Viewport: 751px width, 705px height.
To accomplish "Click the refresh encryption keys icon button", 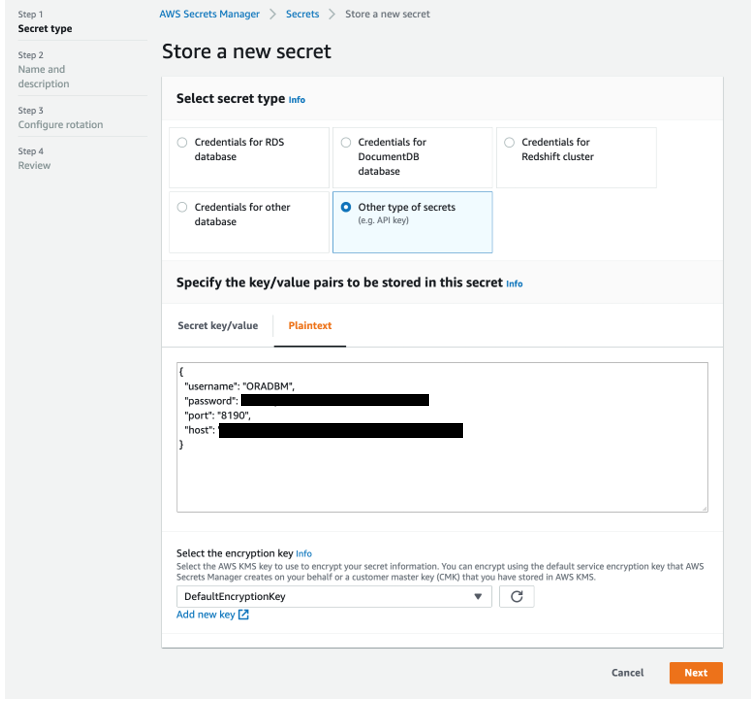I will click(516, 597).
